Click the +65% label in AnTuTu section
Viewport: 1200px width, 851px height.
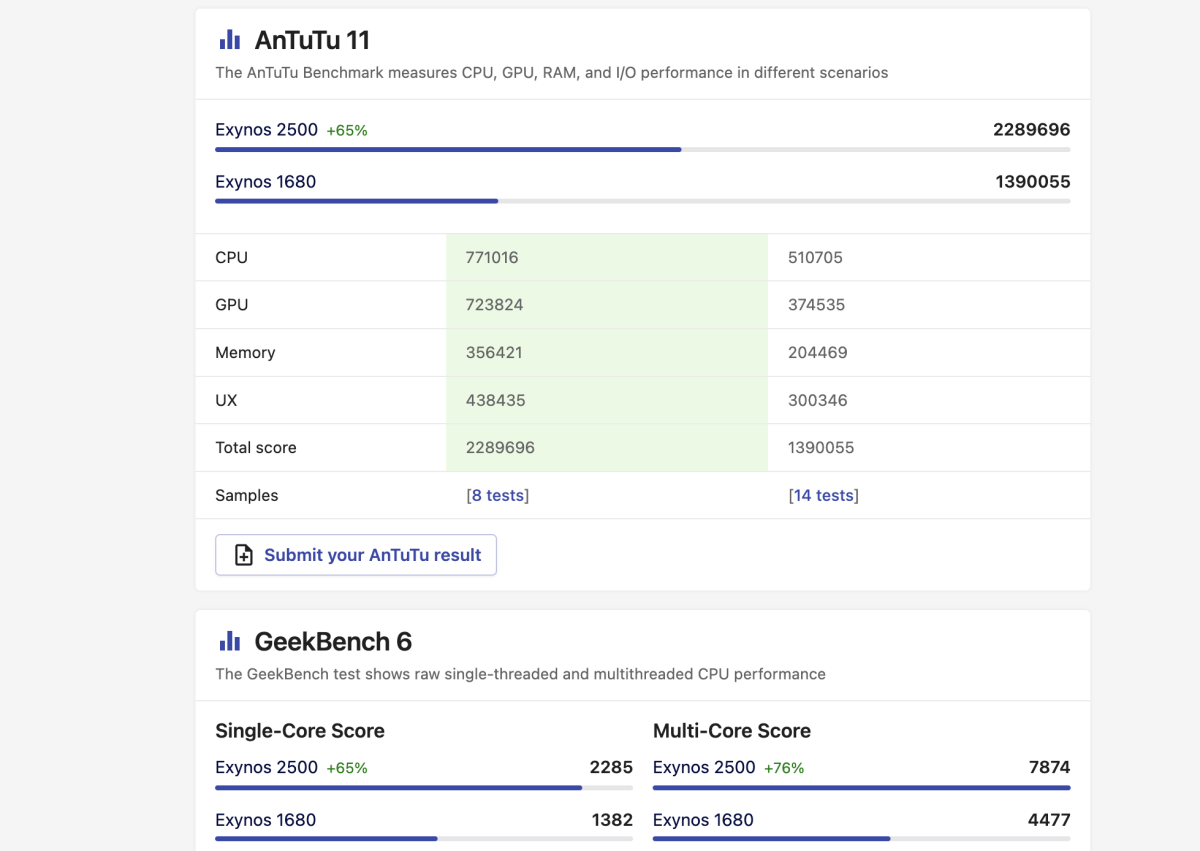click(x=347, y=130)
